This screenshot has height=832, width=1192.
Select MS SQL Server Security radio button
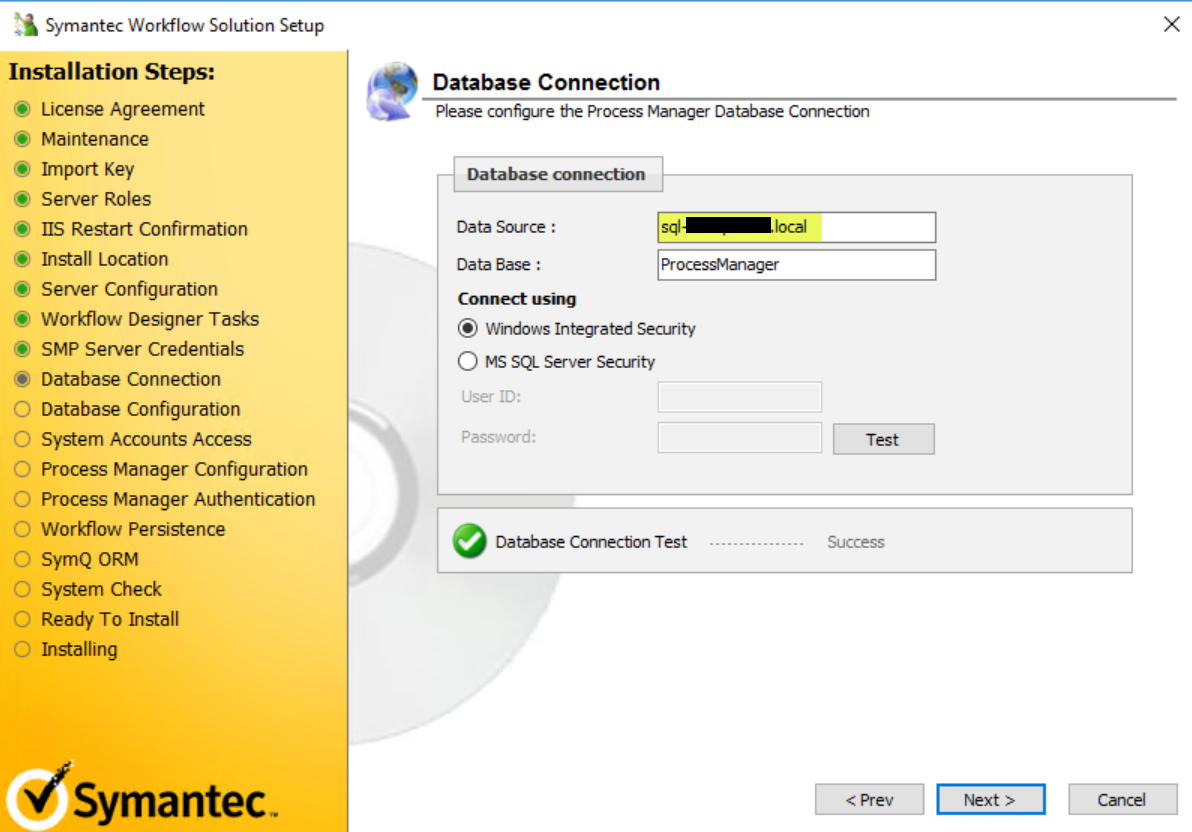[468, 361]
